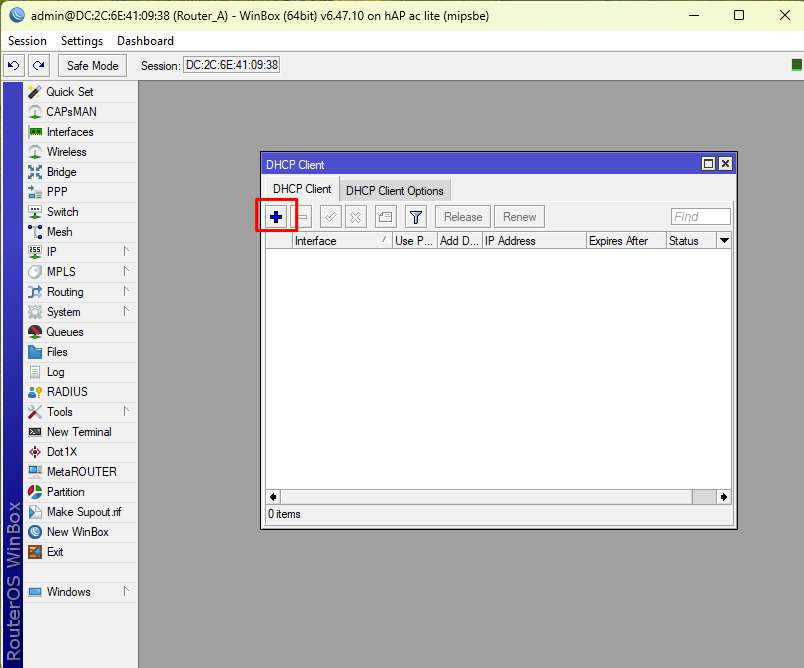Open New Terminal from sidebar
Screen dimensions: 804x668
(x=79, y=432)
